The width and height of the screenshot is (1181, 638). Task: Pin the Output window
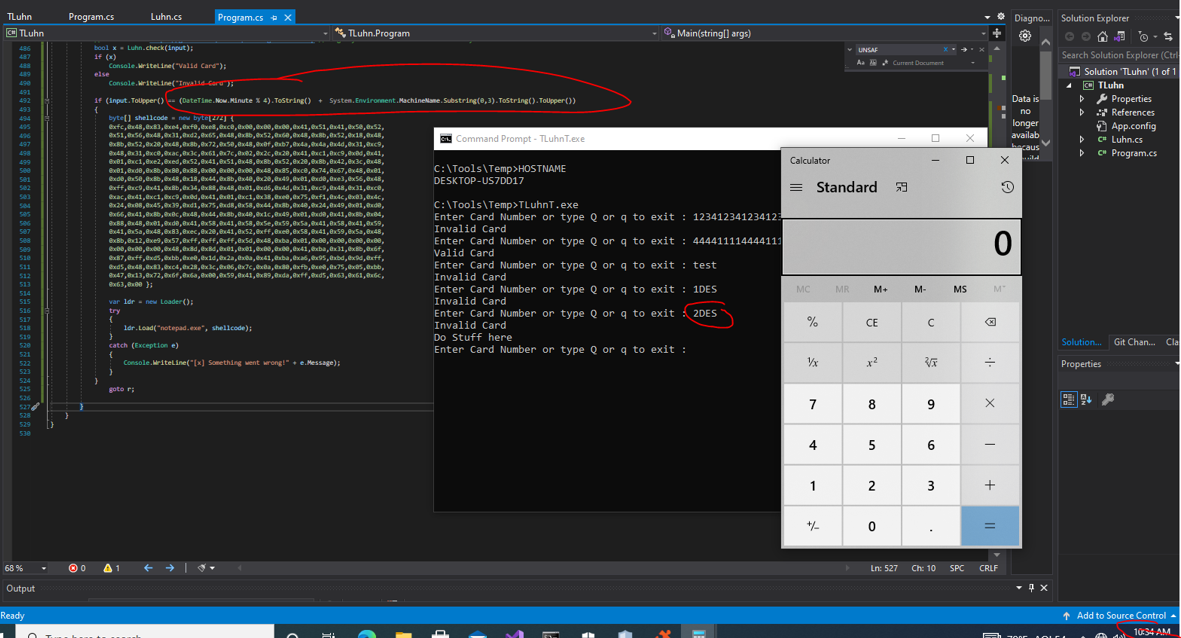[1033, 588]
